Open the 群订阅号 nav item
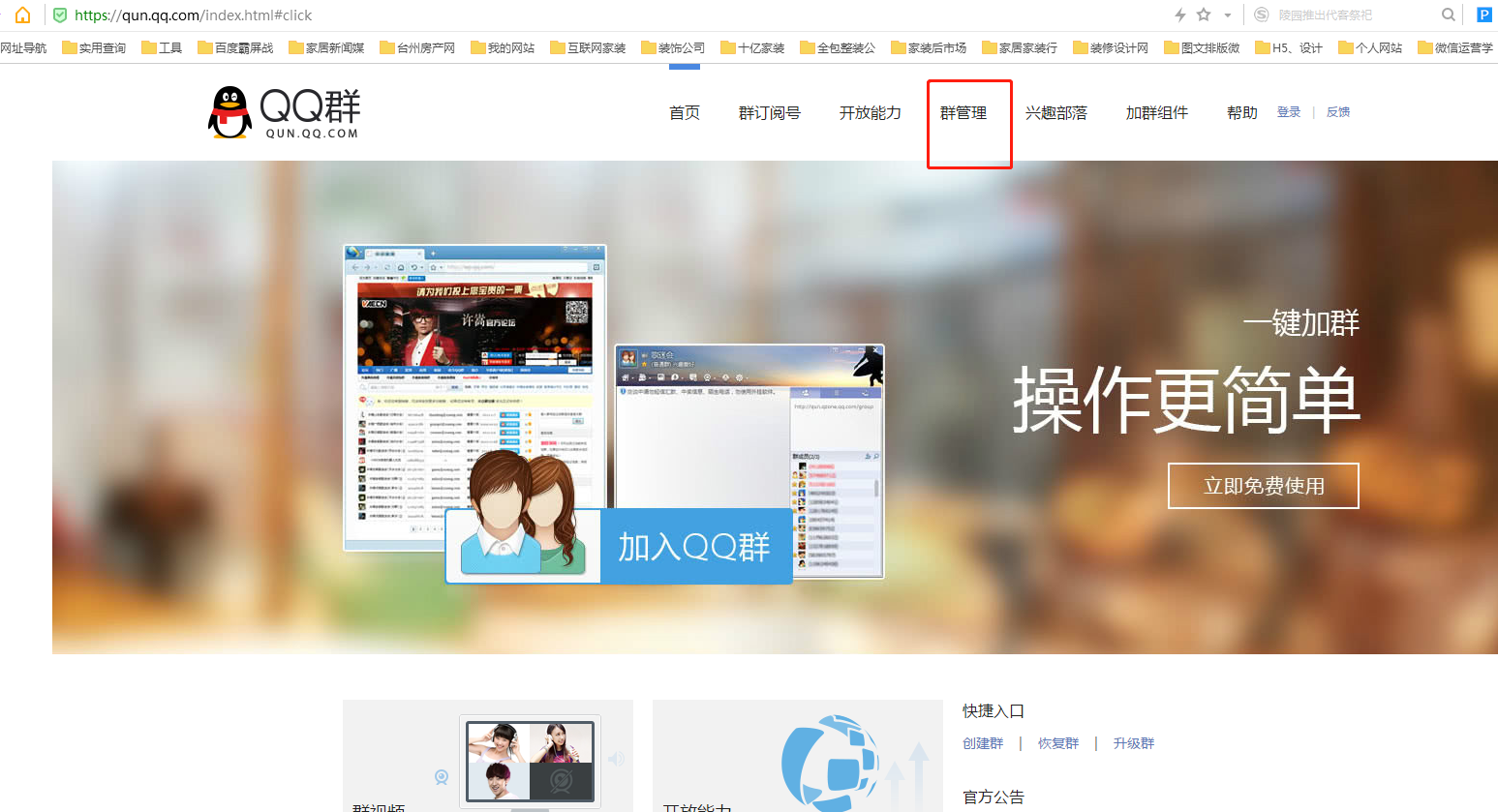This screenshot has height=812, width=1498. [770, 113]
